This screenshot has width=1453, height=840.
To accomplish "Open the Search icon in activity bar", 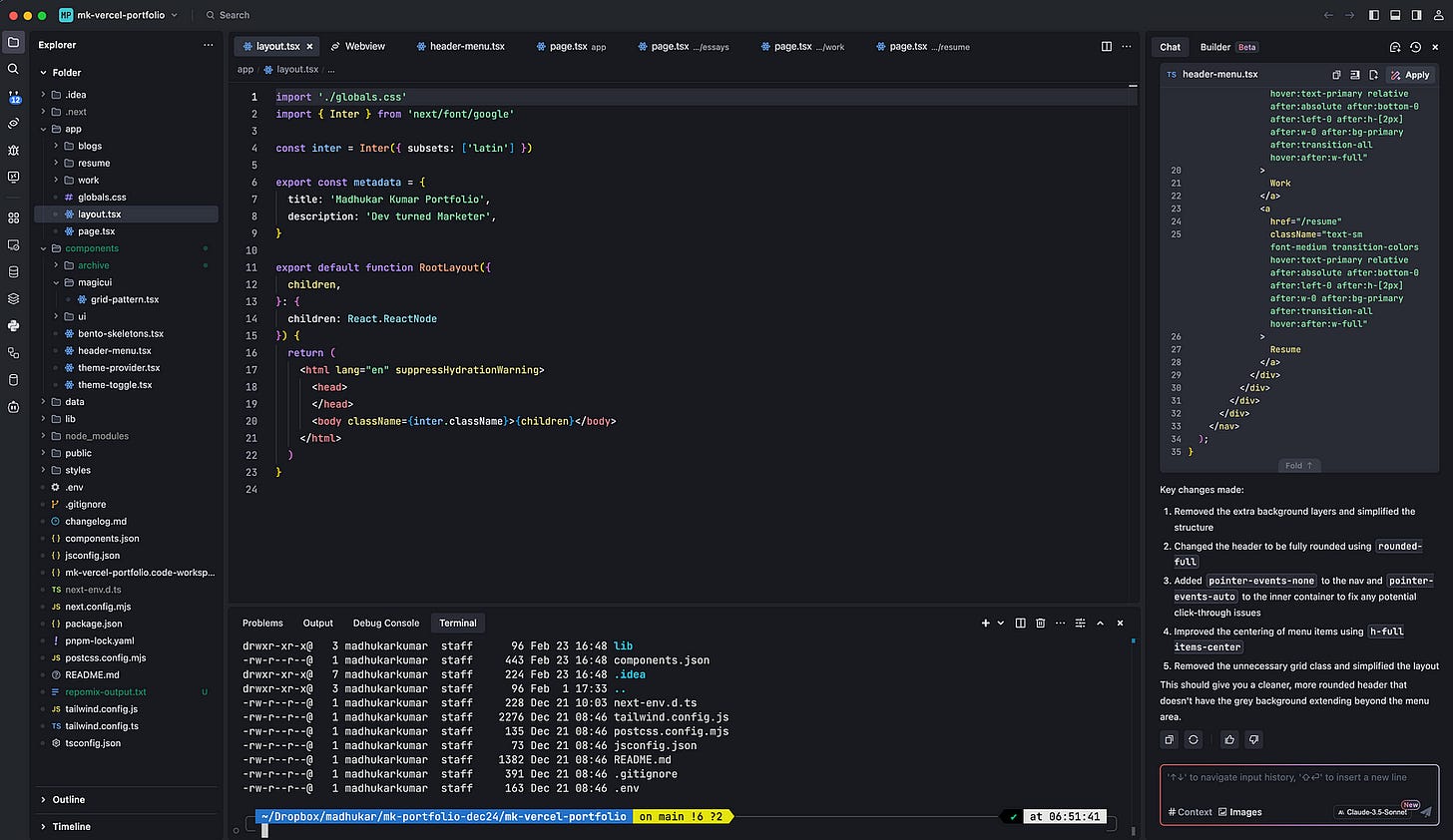I will coord(13,69).
